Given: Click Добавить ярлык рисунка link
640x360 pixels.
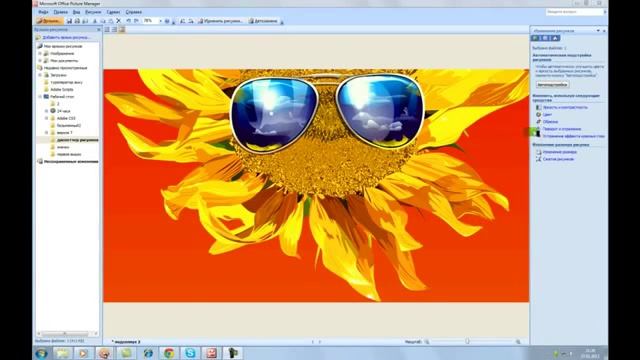Looking at the screenshot, I should pyautogui.click(x=66, y=38).
